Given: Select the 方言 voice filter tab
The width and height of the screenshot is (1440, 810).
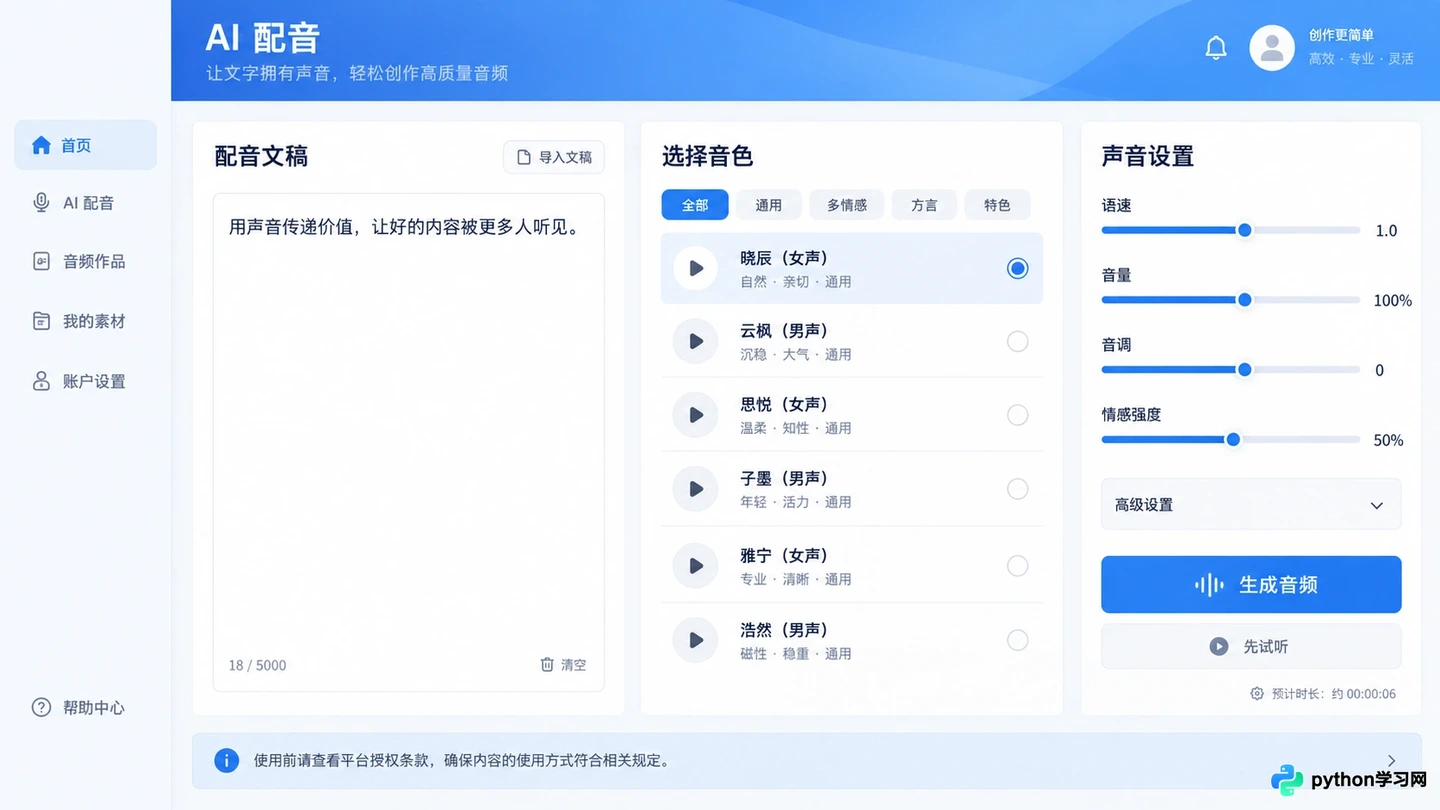Looking at the screenshot, I should click(924, 205).
